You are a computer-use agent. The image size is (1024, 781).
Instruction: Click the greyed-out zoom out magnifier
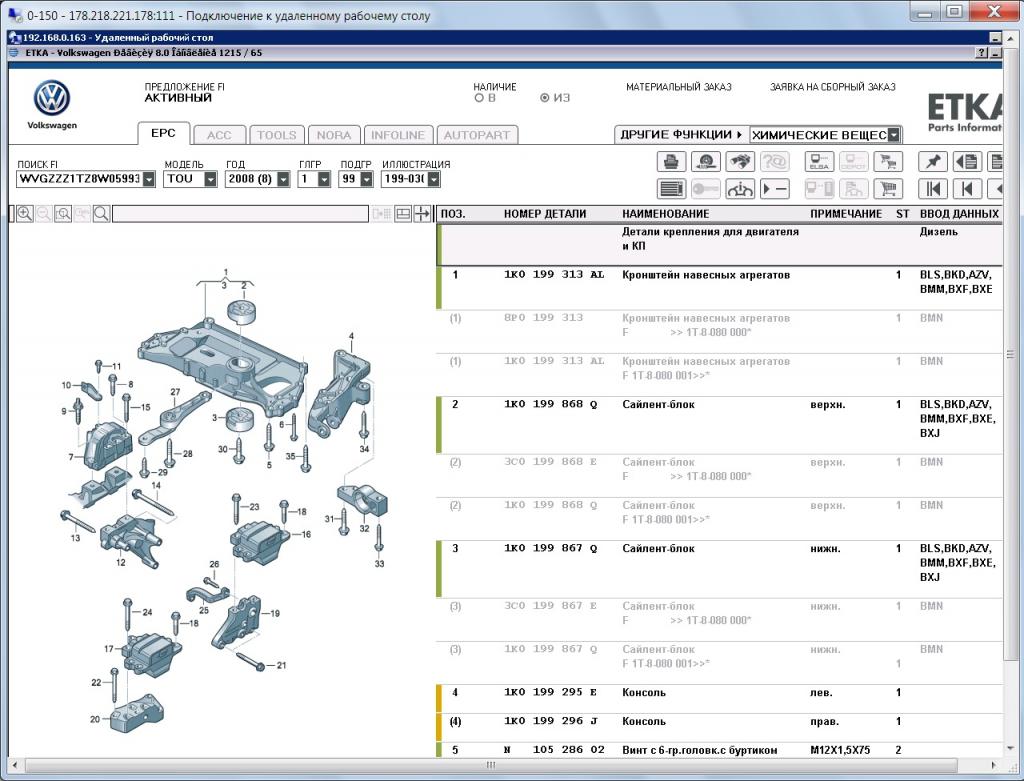tap(44, 214)
